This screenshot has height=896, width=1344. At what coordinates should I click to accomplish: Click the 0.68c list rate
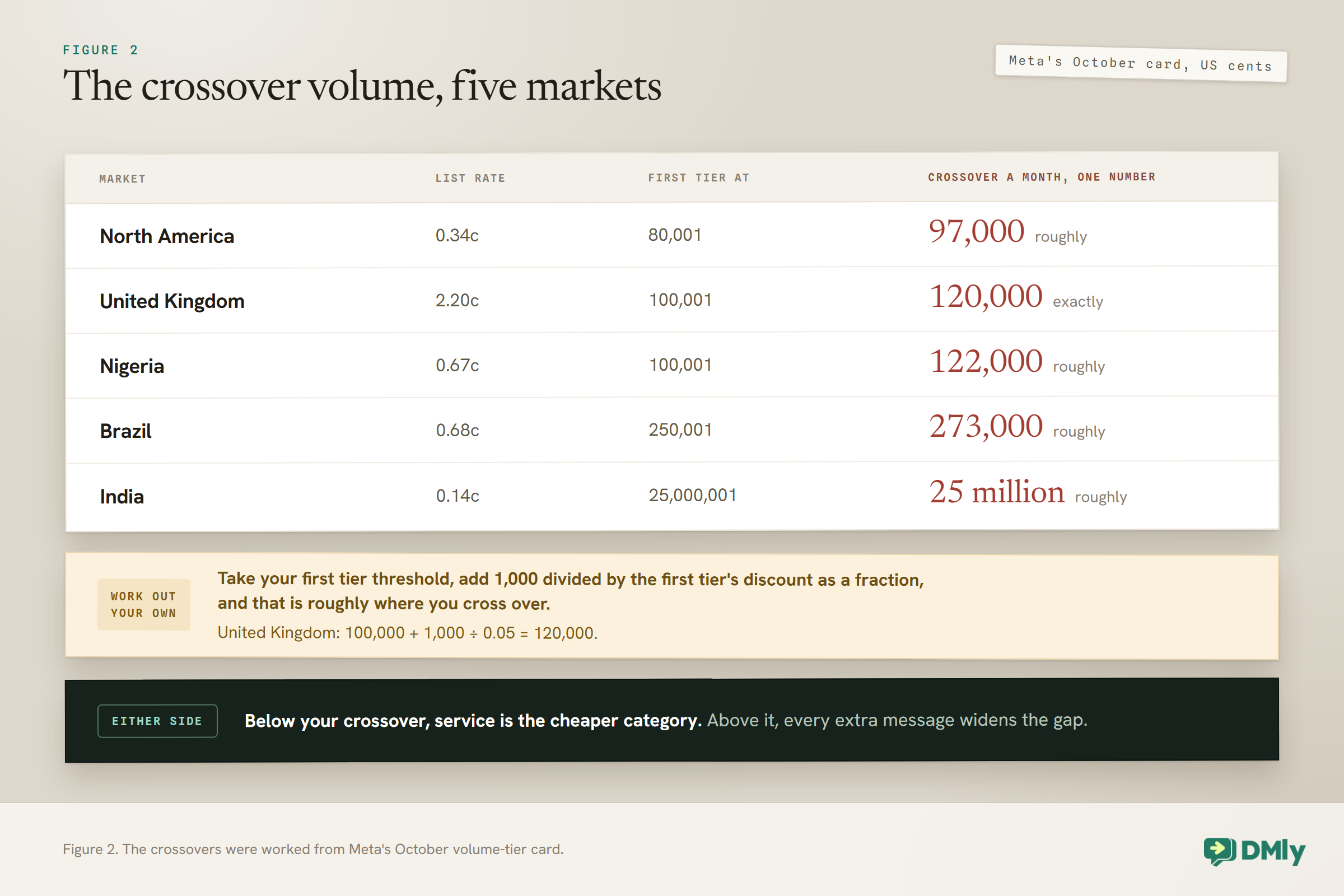tap(457, 430)
